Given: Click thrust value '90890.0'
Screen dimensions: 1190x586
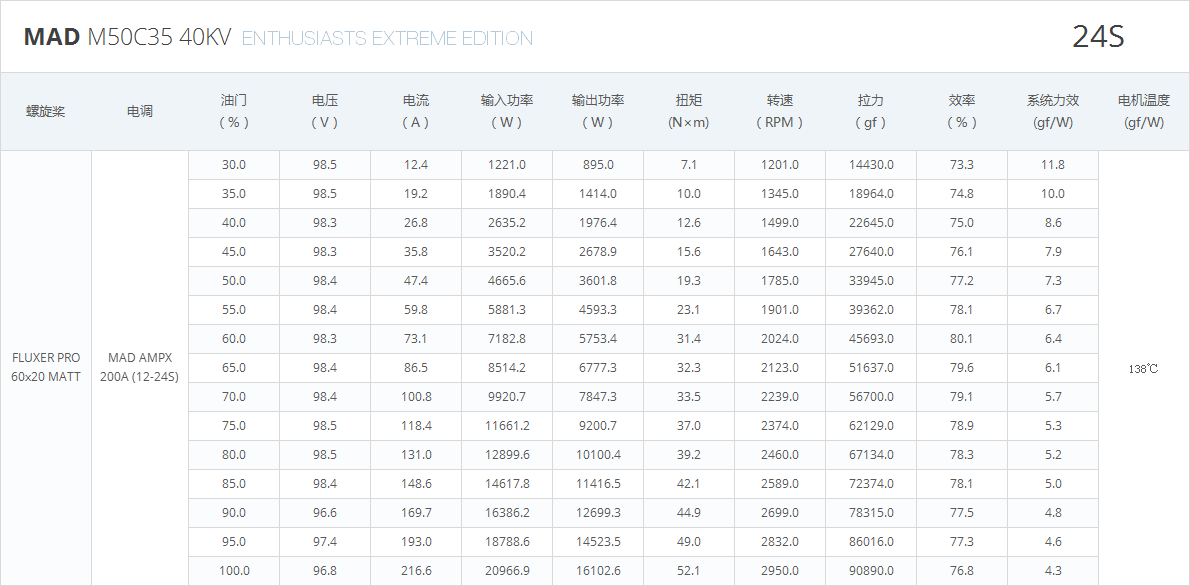Looking at the screenshot, I should [871, 571].
